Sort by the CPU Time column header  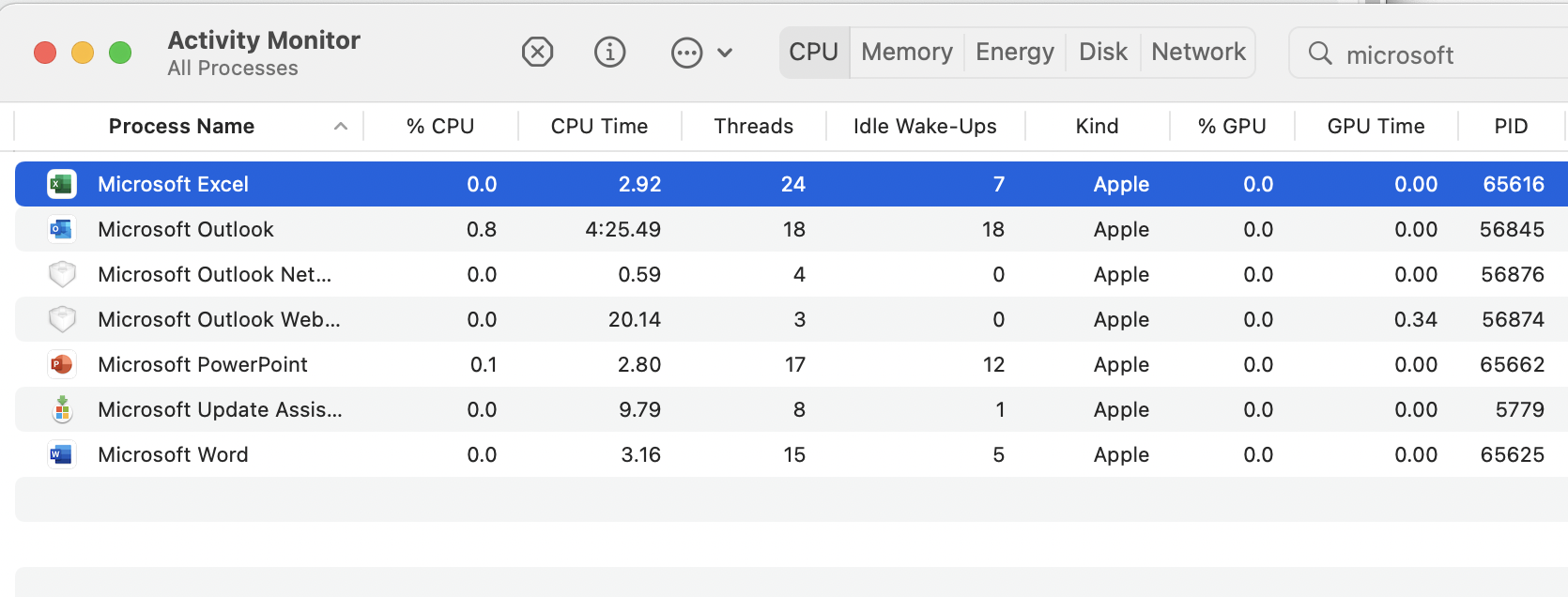599,126
